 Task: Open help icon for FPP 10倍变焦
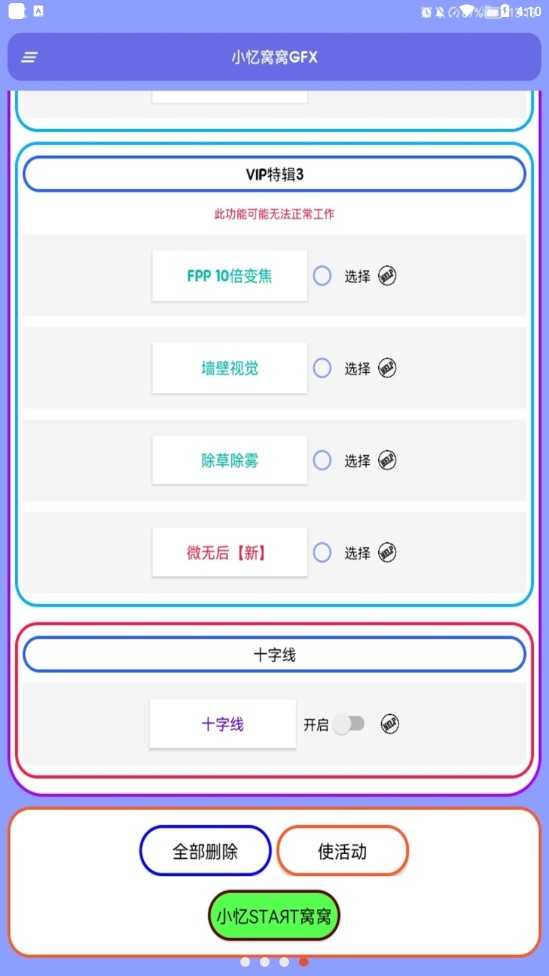coord(387,276)
